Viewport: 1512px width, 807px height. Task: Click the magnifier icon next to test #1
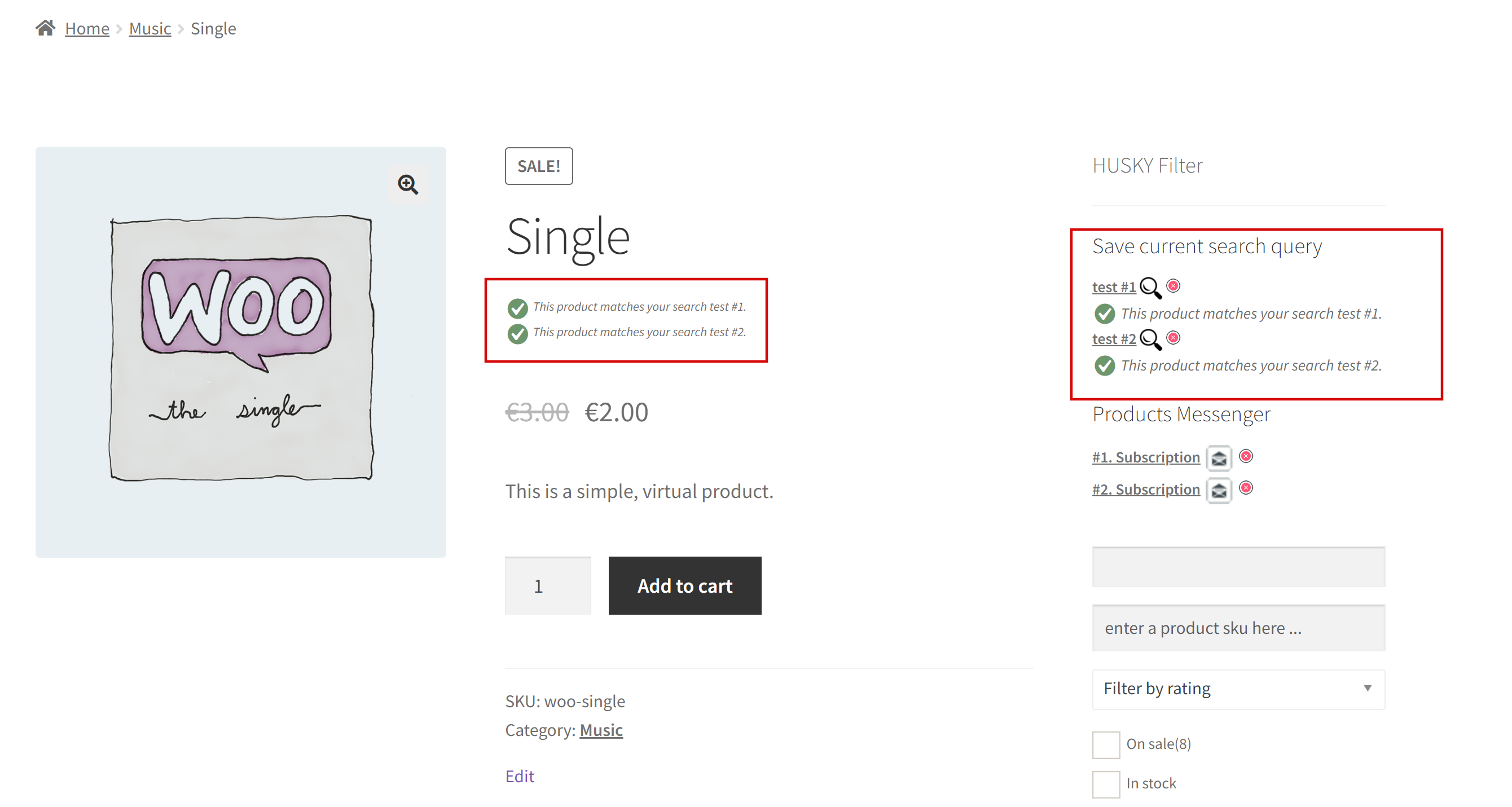click(x=1150, y=288)
